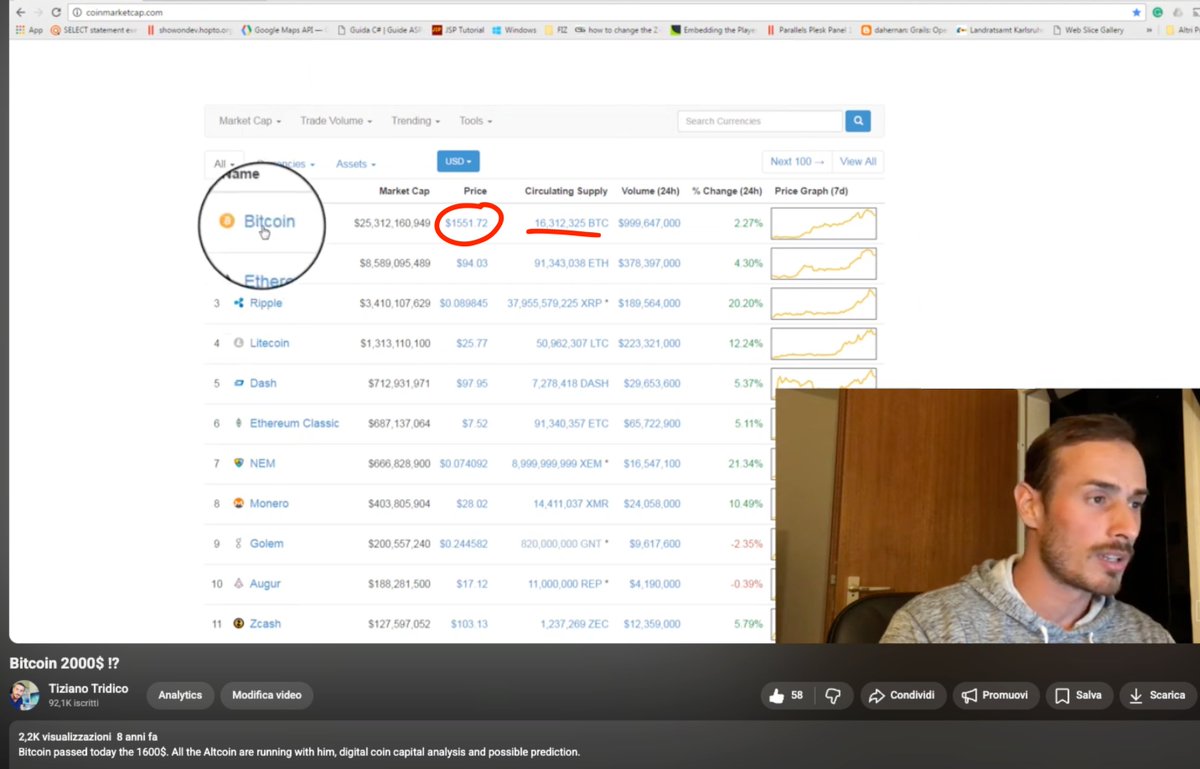The height and width of the screenshot is (769, 1200).
Task: Open Litecoin 7d price graph
Action: pos(823,343)
